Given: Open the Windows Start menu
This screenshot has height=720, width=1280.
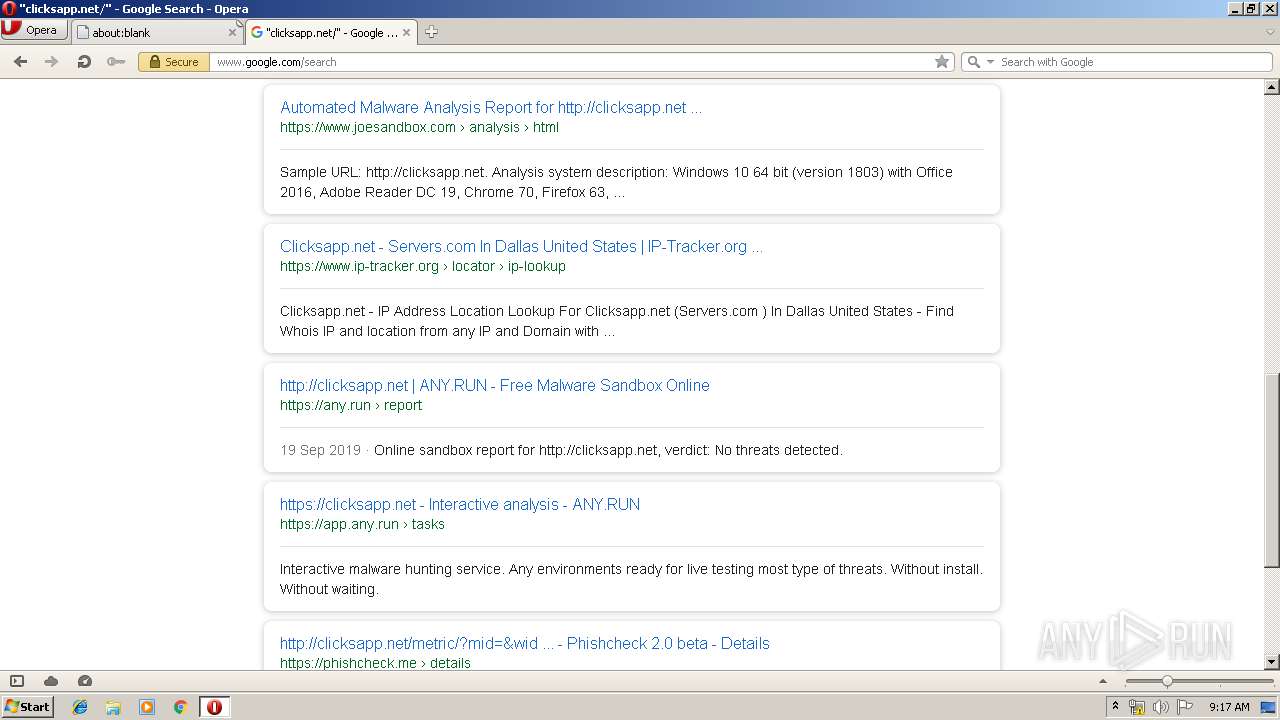Looking at the screenshot, I should (28, 706).
